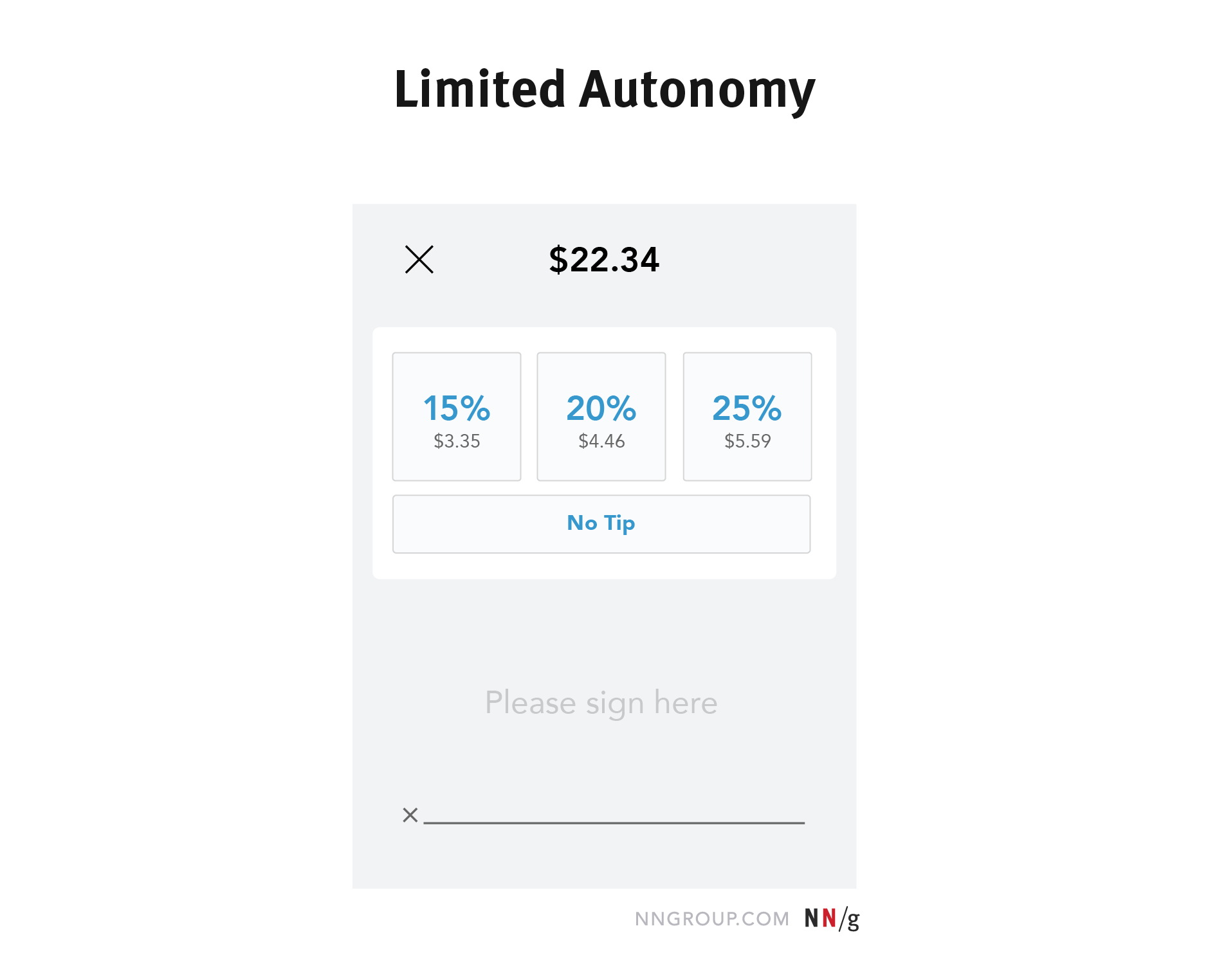Click the small X mark beside signature line

point(410,815)
